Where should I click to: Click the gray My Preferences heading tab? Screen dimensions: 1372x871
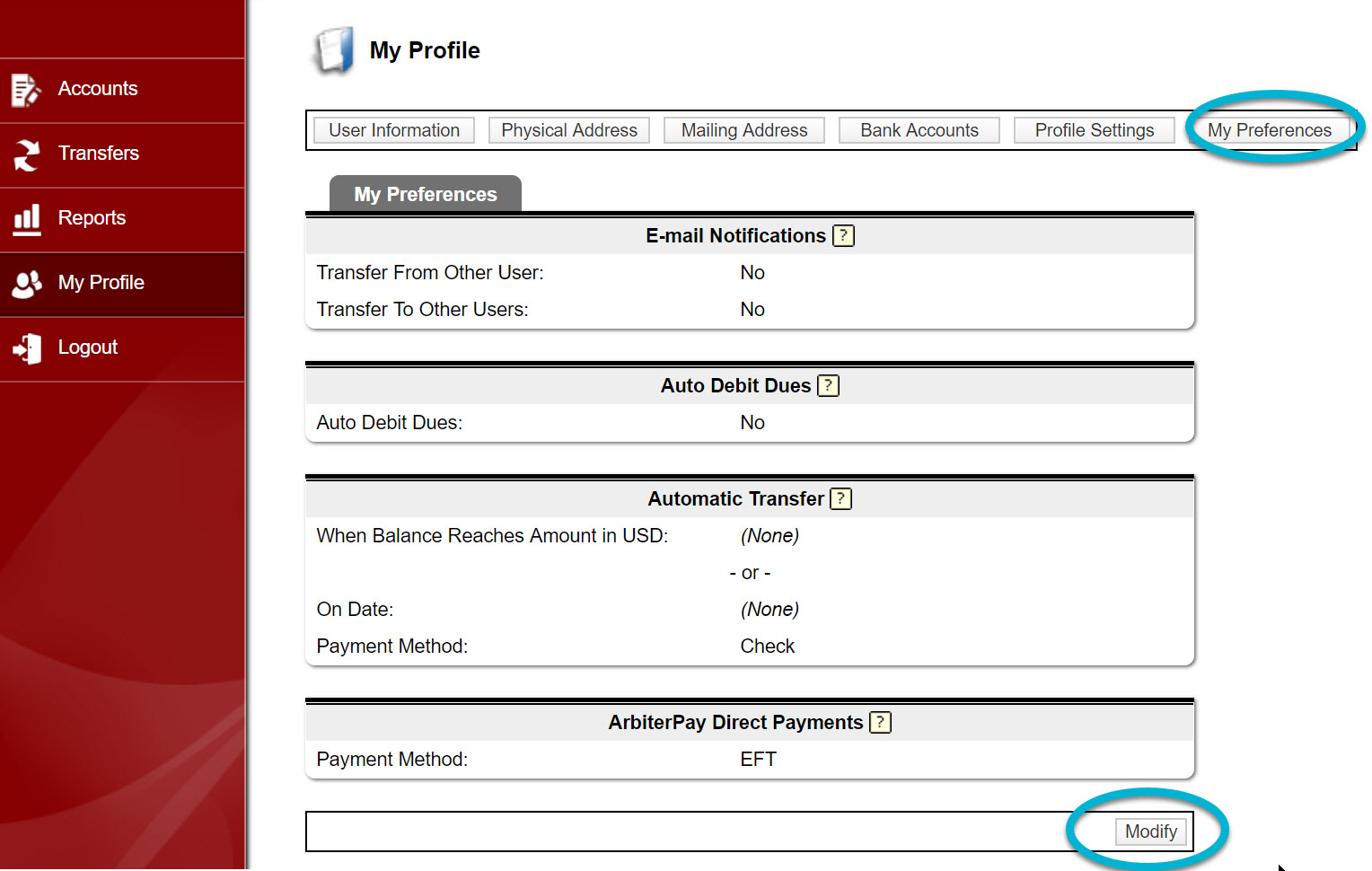coord(426,194)
